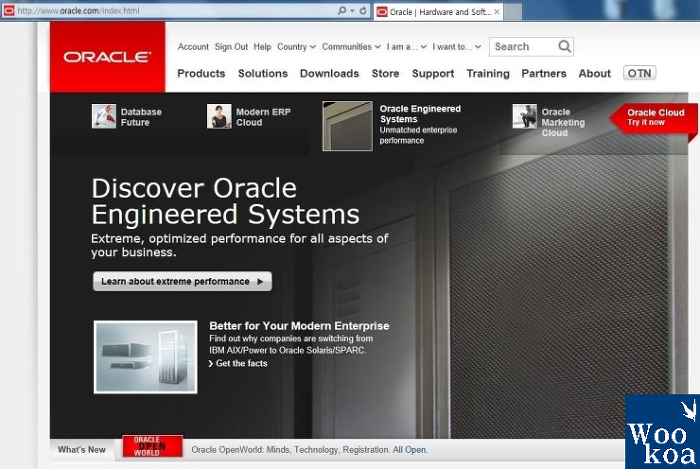The image size is (700, 469).
Task: Open the Solutions menu
Action: pyautogui.click(x=262, y=73)
